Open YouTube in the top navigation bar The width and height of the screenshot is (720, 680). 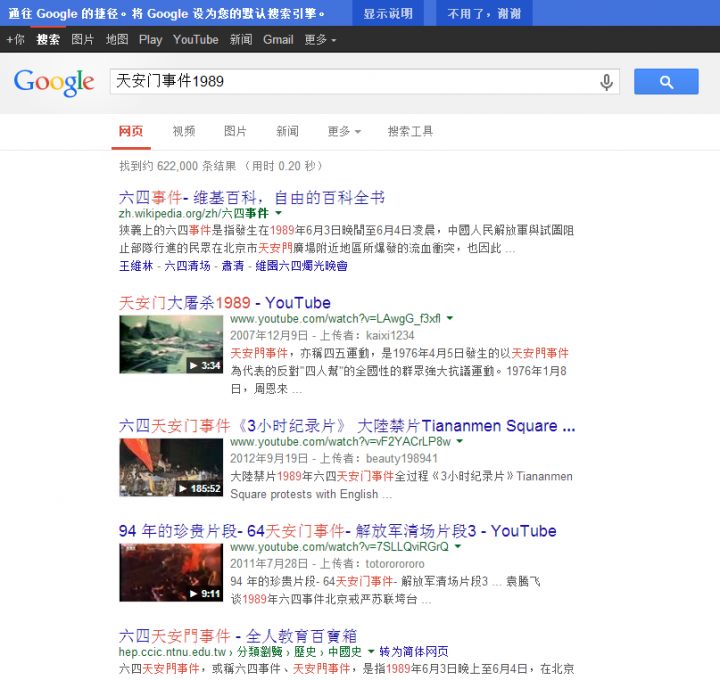[x=195, y=40]
